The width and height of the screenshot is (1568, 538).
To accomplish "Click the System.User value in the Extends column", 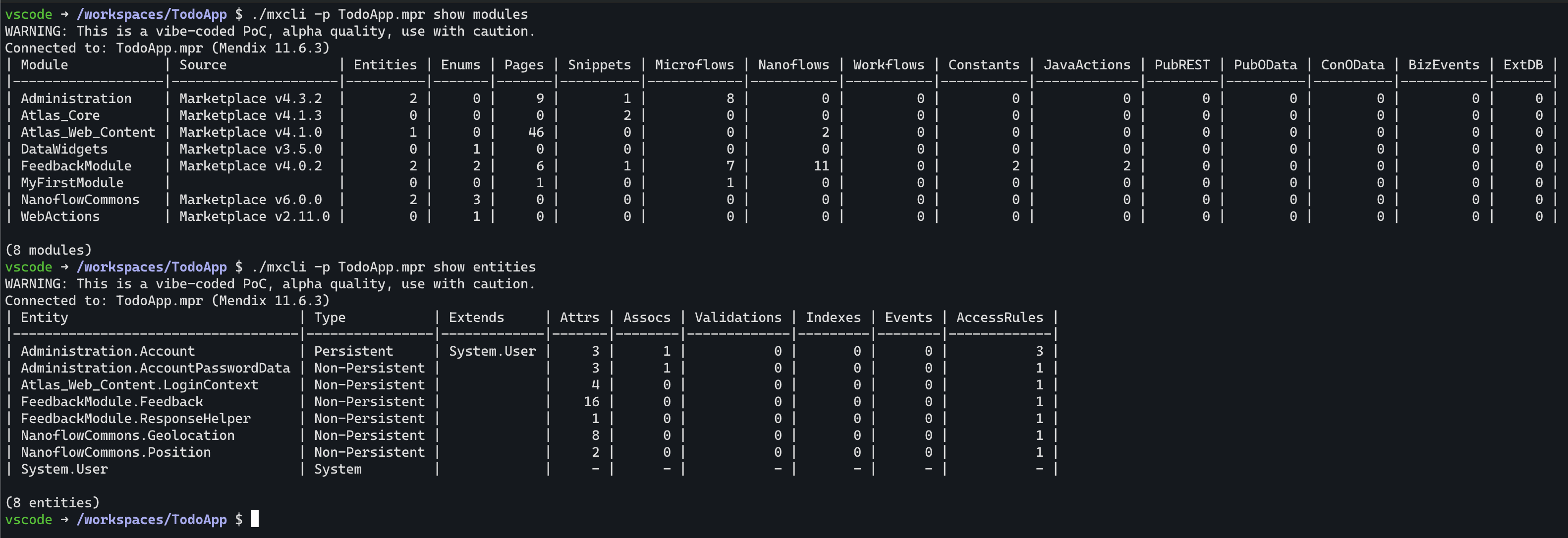I will coord(493,351).
